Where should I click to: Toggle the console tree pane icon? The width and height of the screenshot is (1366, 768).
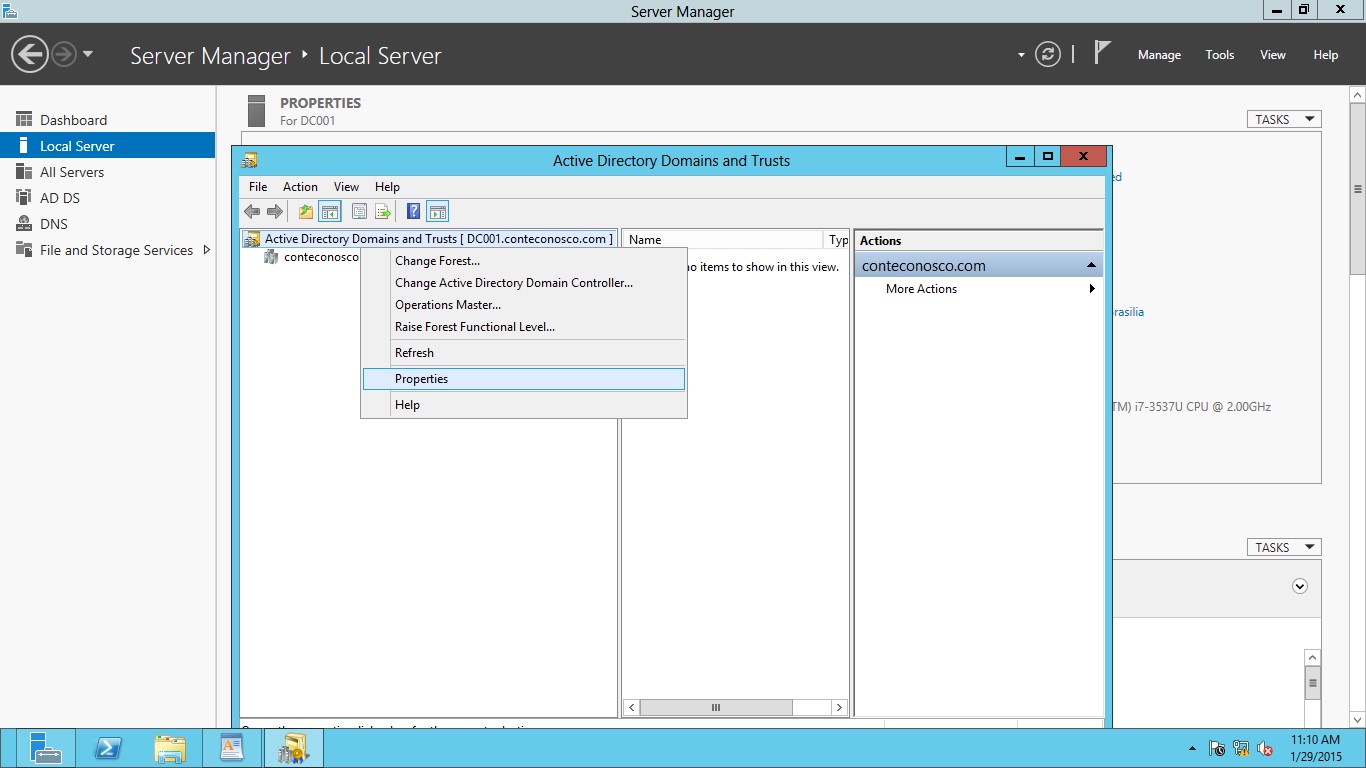click(x=331, y=211)
